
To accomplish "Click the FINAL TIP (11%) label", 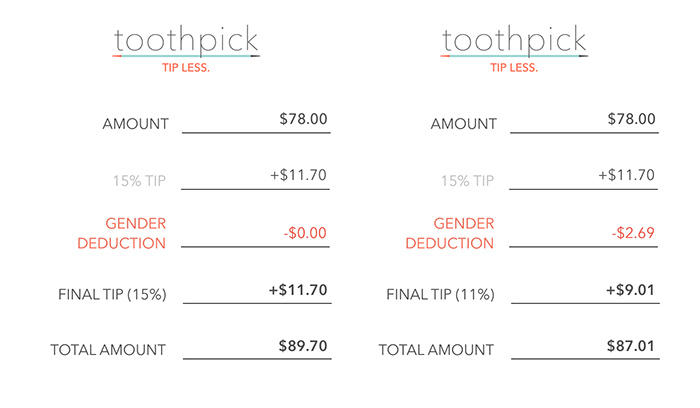I will click(440, 295).
